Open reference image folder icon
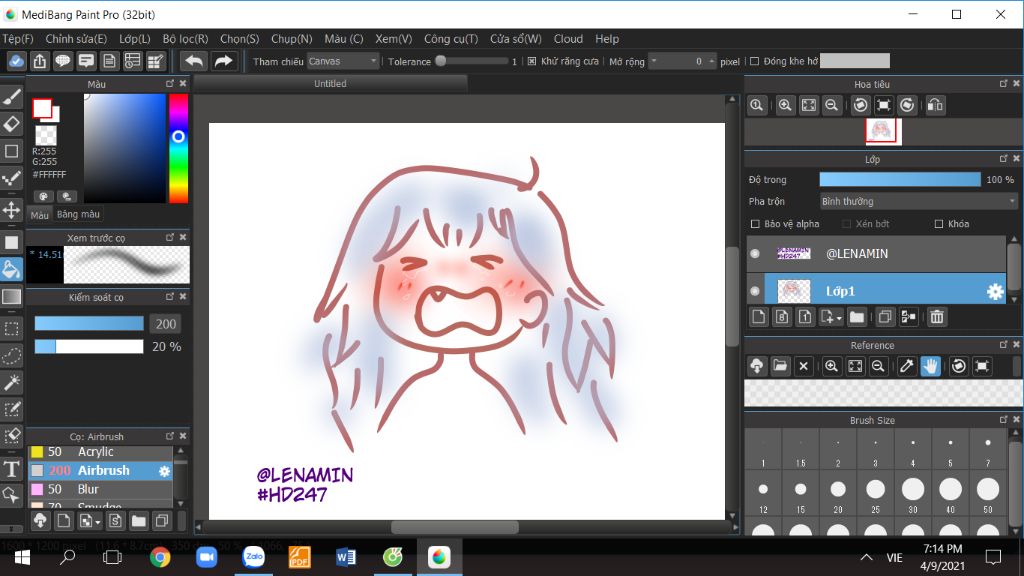This screenshot has height=576, width=1024. [x=780, y=366]
